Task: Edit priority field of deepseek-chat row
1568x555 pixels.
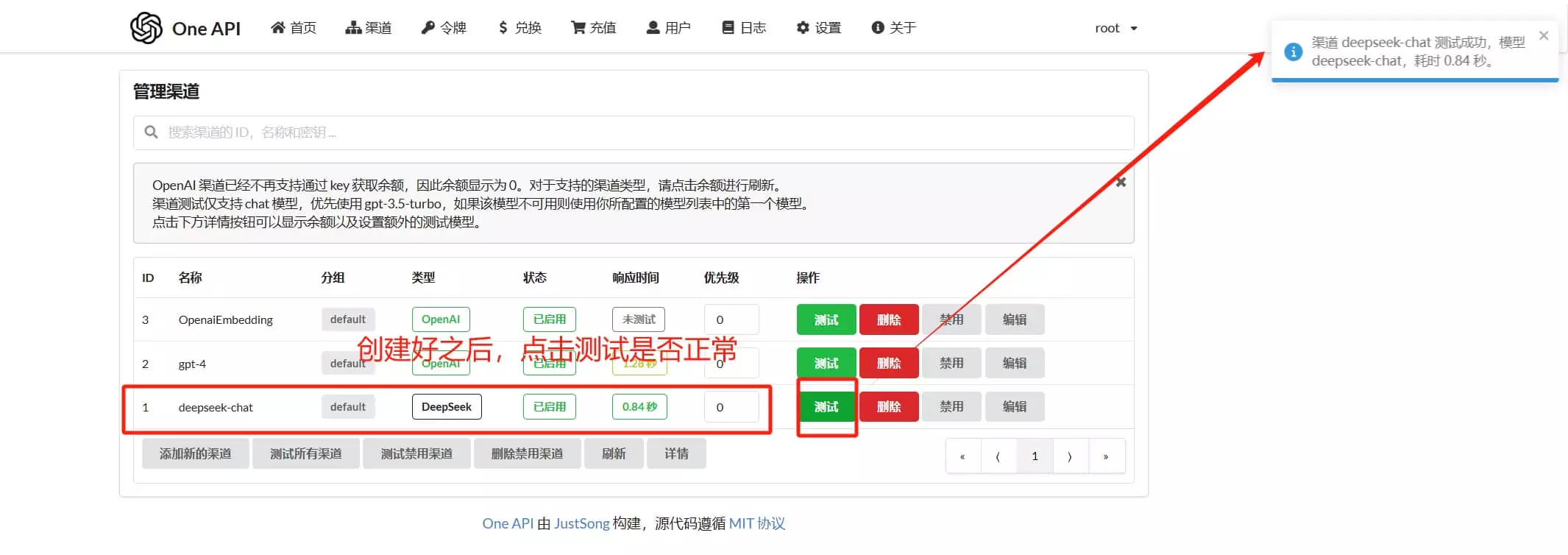Action: (x=731, y=406)
